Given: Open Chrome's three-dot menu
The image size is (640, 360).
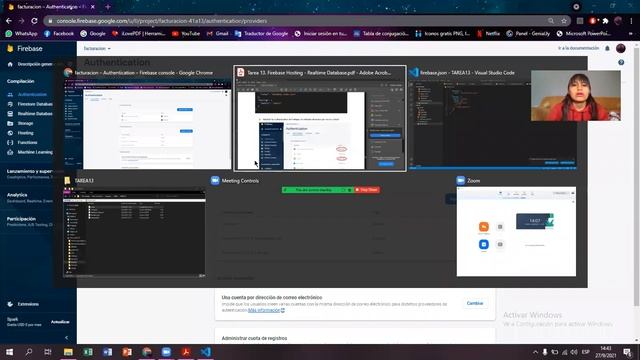Looking at the screenshot, I should pyautogui.click(x=631, y=21).
